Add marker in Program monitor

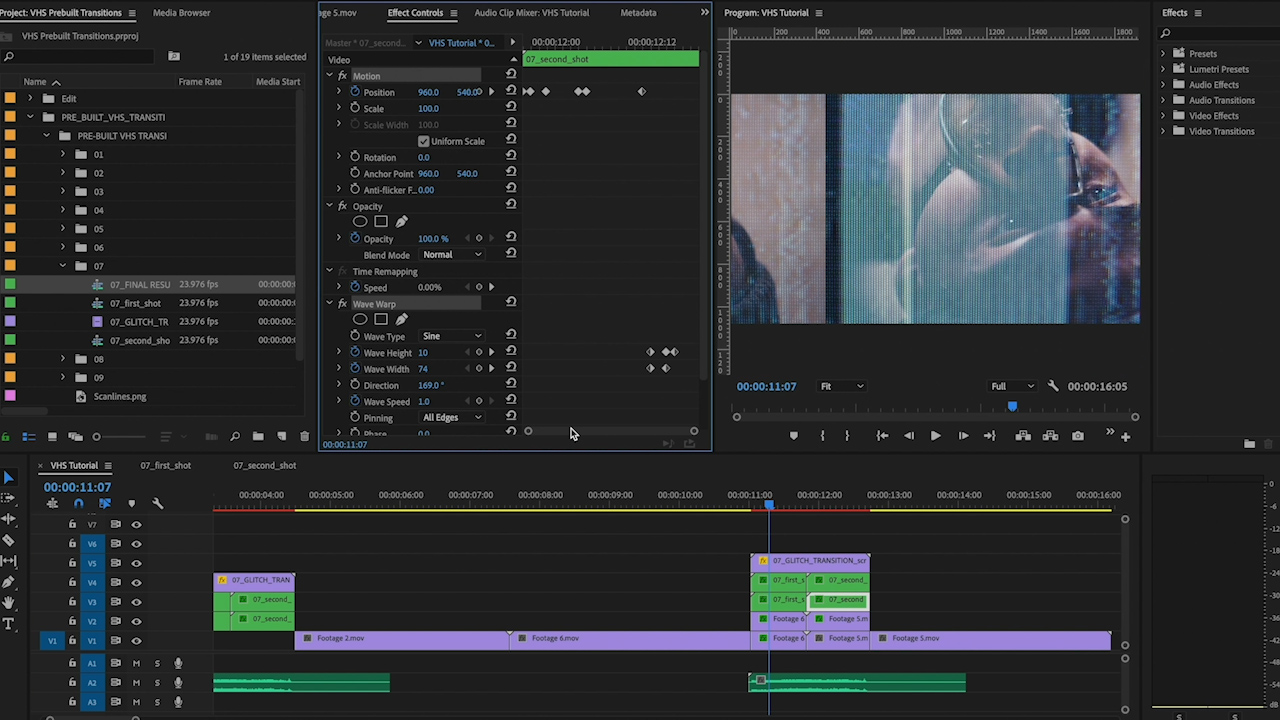coord(794,436)
